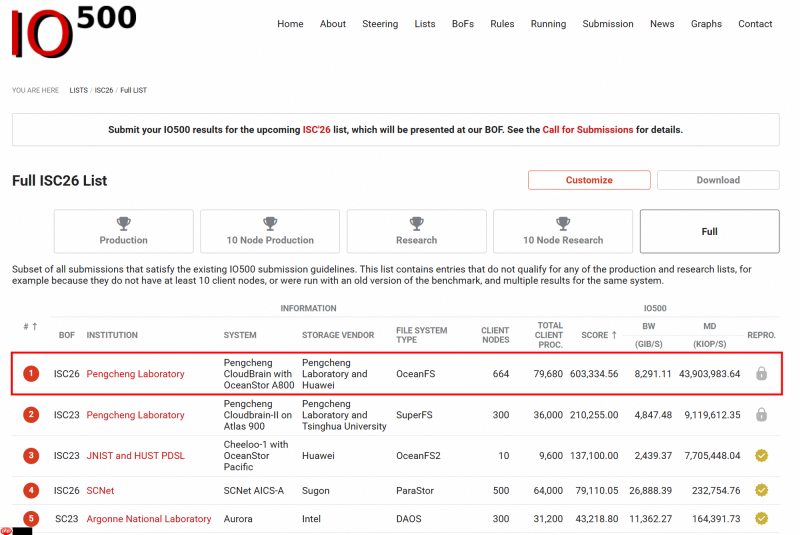
Task: Click the Sugon storage vendor cell
Action: [316, 490]
